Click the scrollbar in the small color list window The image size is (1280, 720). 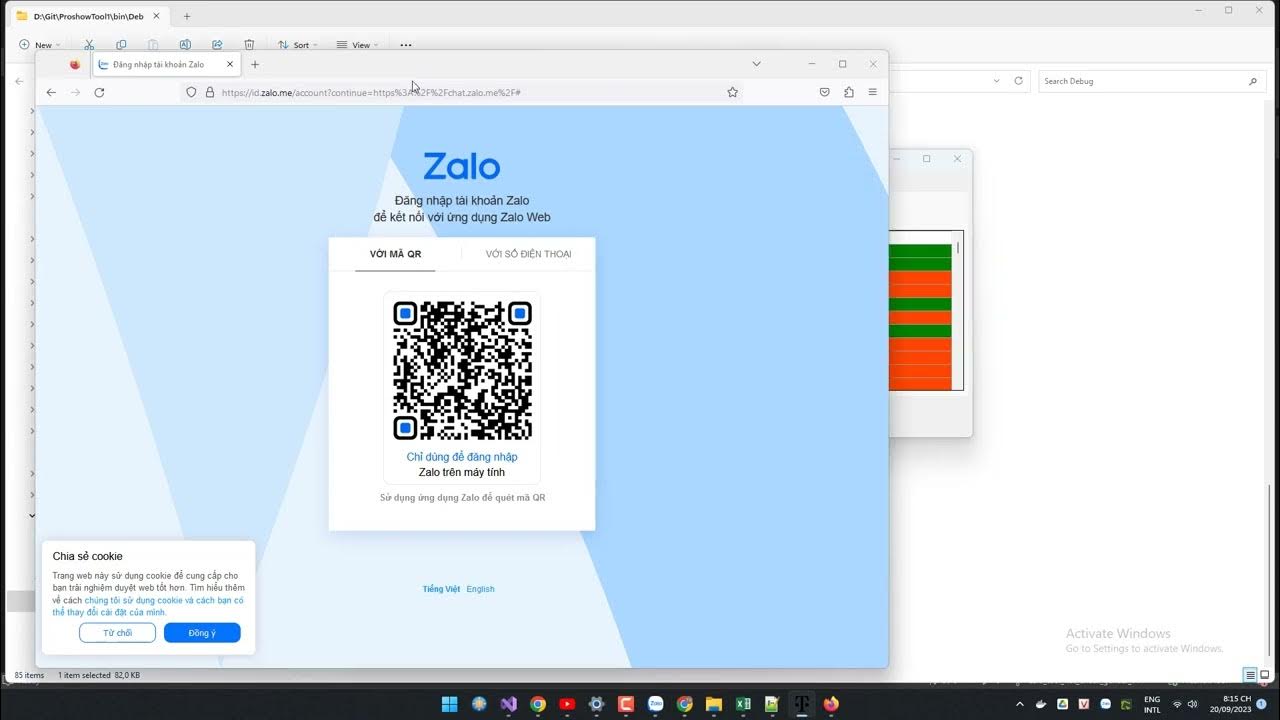tap(958, 247)
